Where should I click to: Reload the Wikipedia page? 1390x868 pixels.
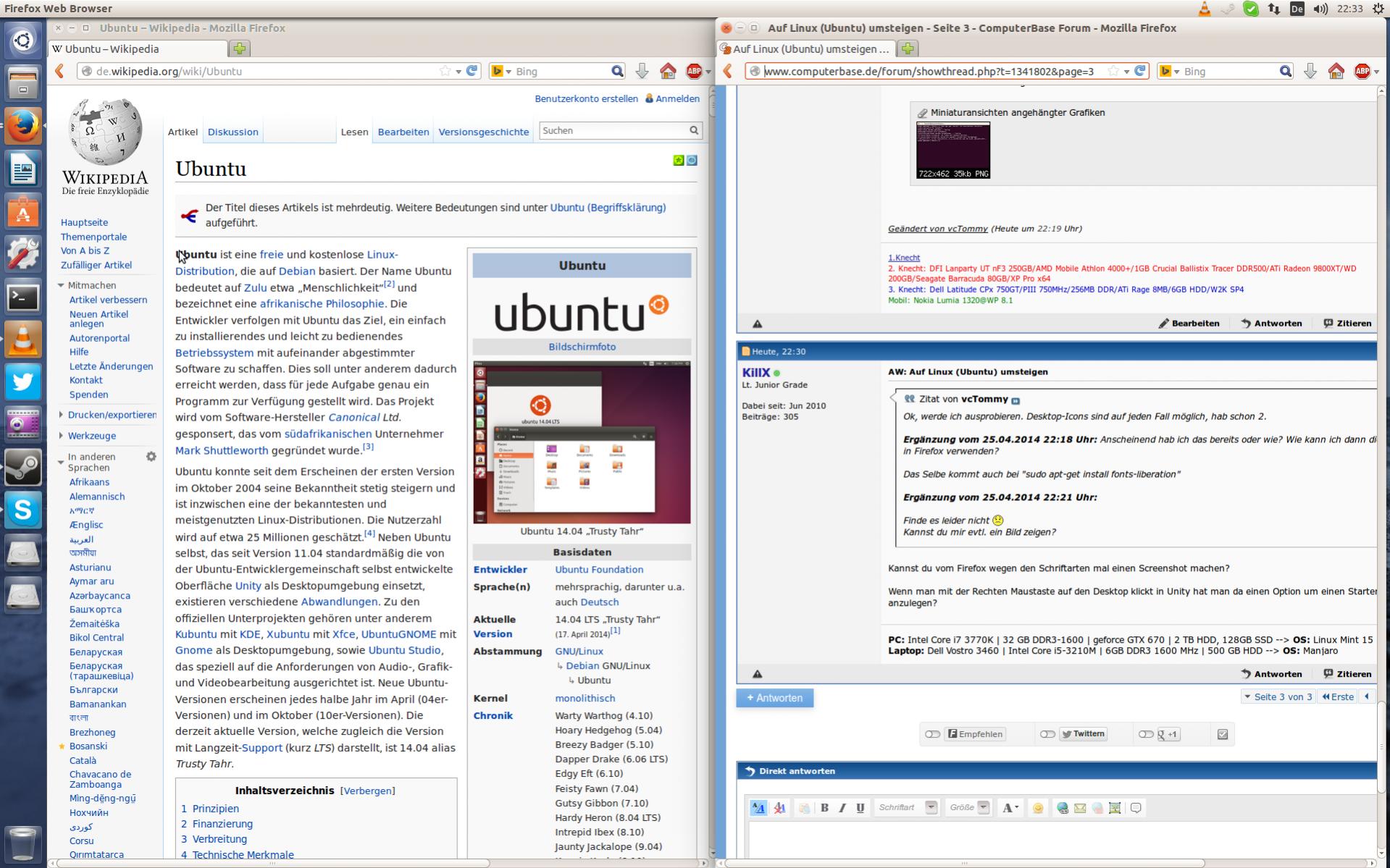coord(472,71)
